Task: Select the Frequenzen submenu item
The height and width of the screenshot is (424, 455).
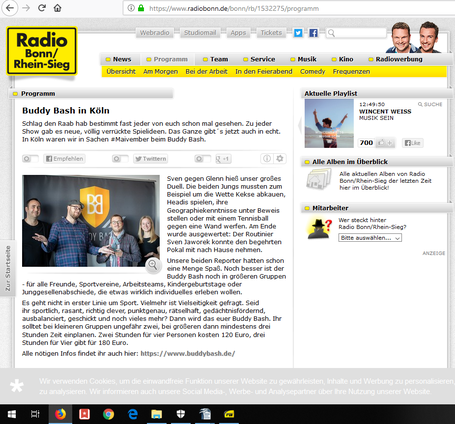Action: [351, 72]
